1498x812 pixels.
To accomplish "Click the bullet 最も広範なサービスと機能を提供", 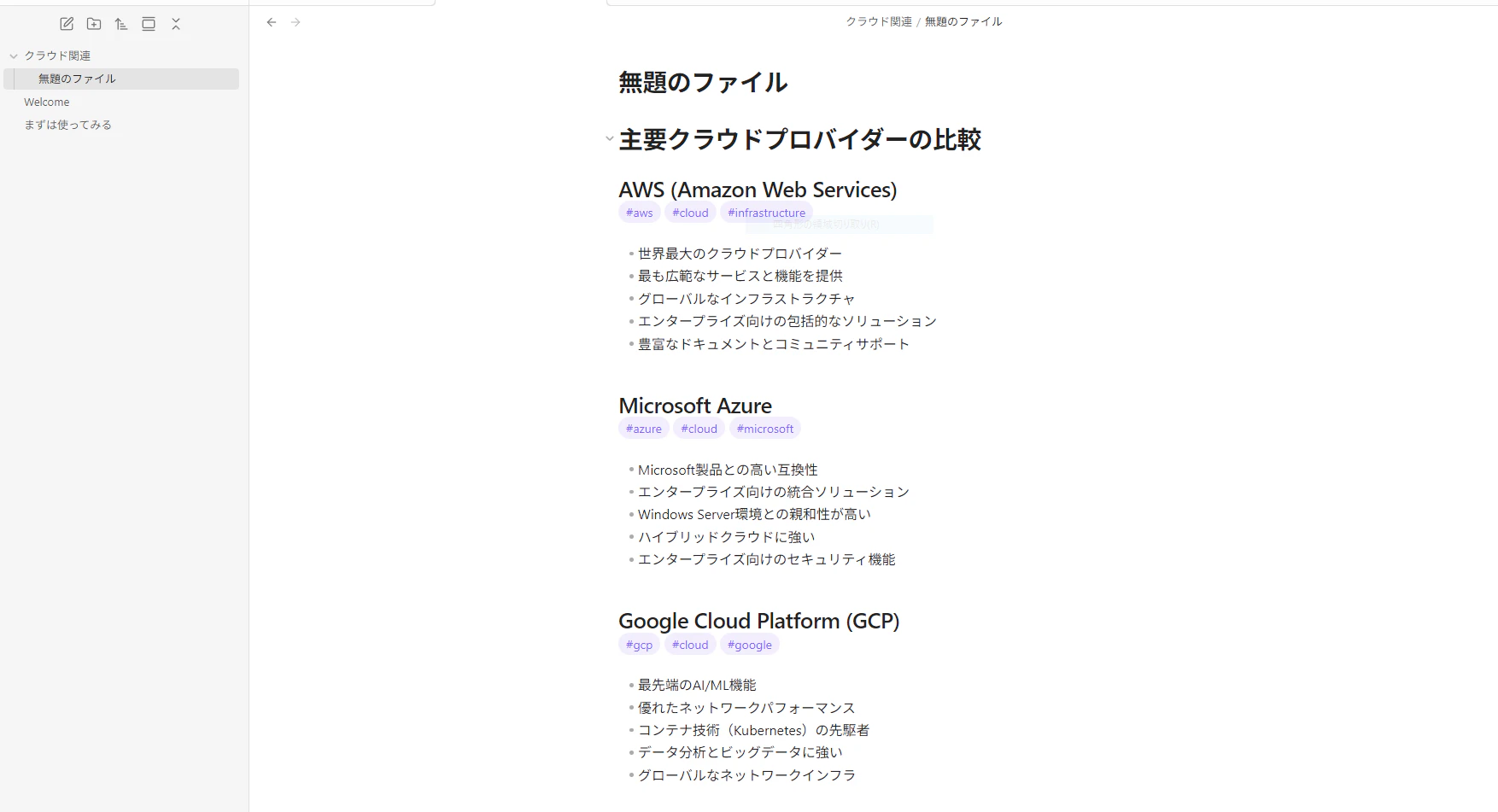I will [740, 276].
